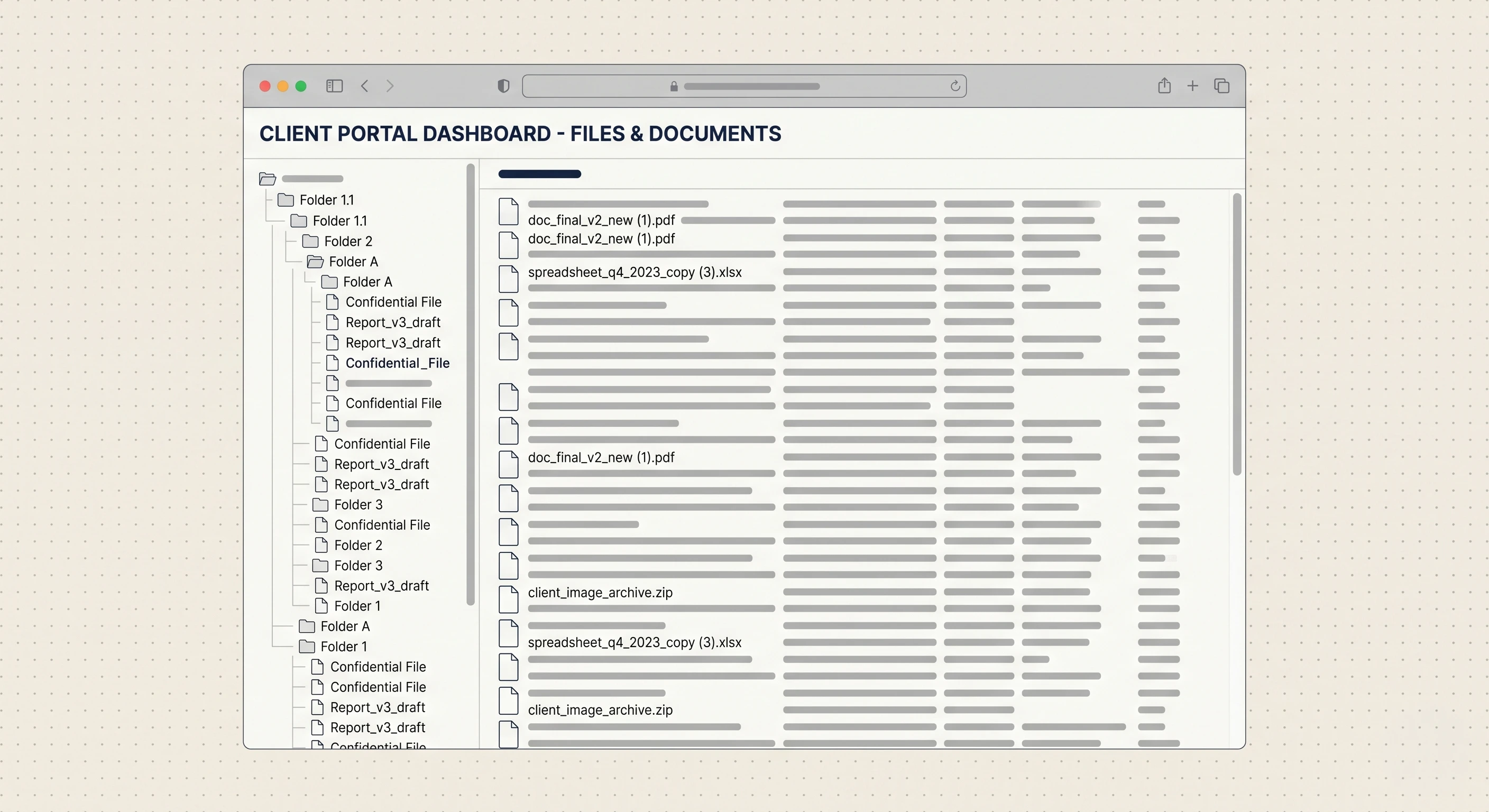Collapse the root open-folder icon atop the tree
Image resolution: width=1489 pixels, height=812 pixels.
click(x=267, y=179)
